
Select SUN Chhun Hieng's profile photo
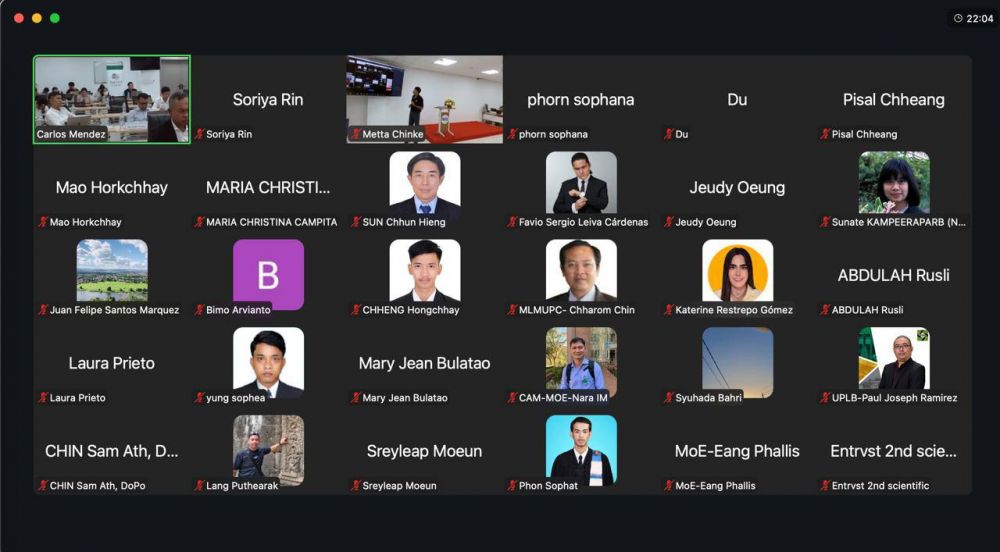pyautogui.click(x=425, y=184)
